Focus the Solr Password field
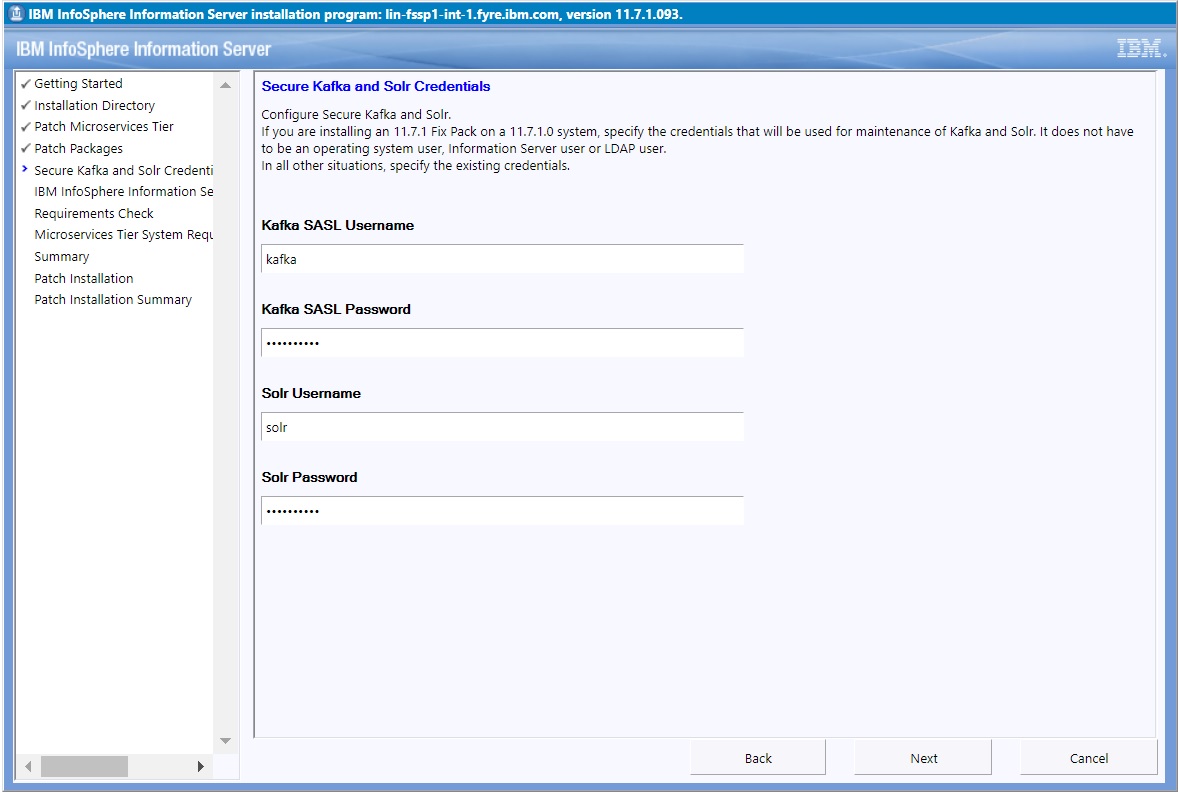 tap(502, 511)
